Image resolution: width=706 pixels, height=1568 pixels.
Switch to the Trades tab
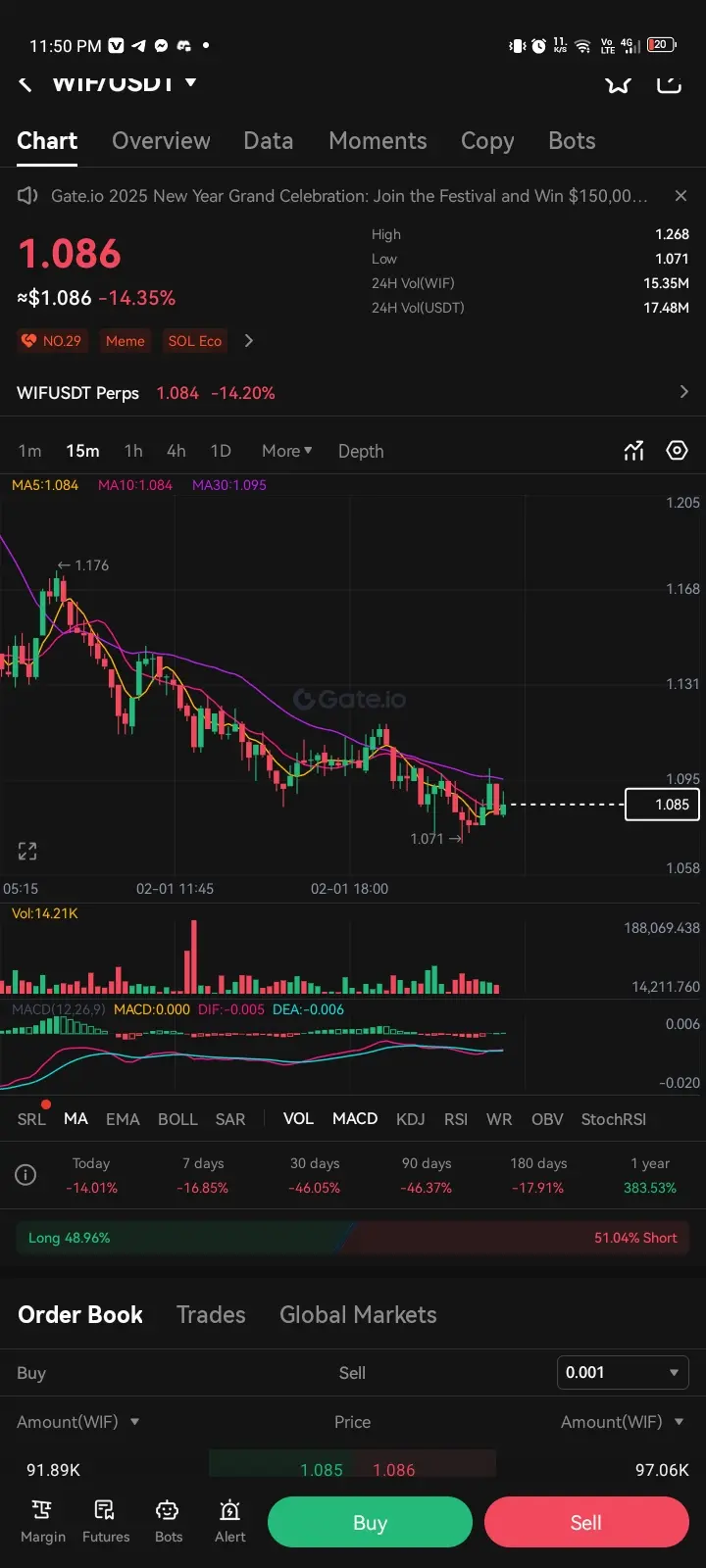[x=211, y=1315]
